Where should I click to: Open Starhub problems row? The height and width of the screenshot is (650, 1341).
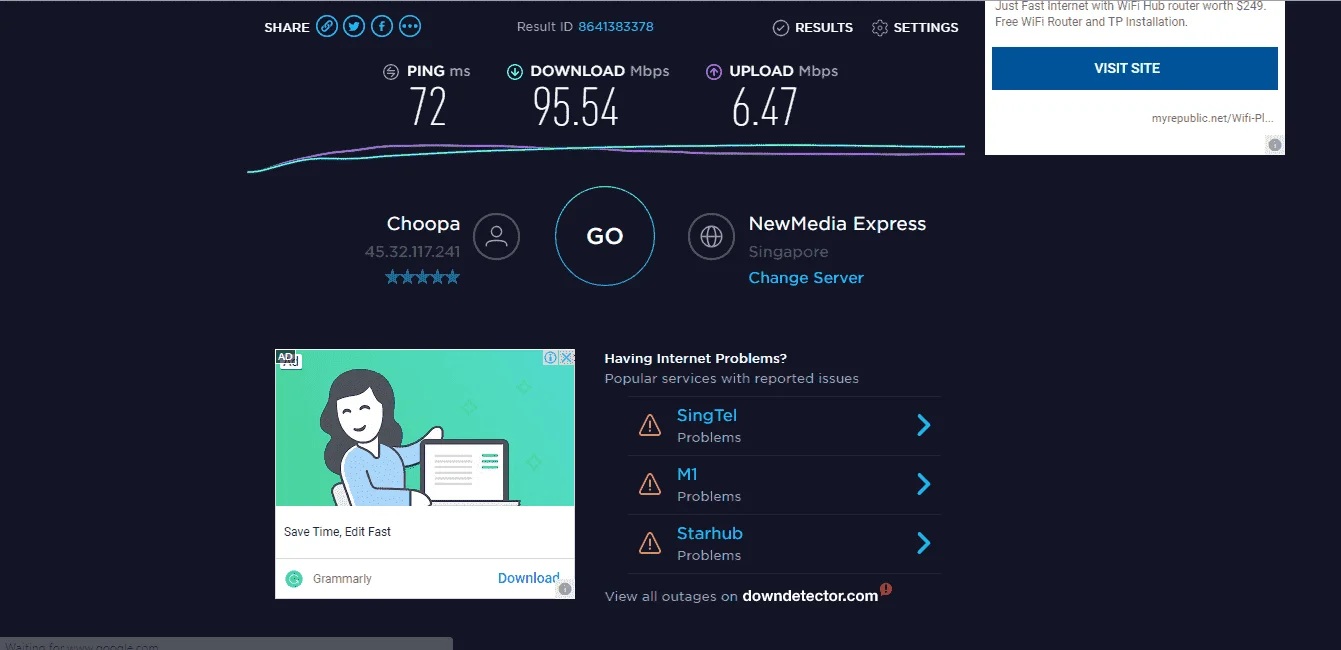[x=784, y=544]
